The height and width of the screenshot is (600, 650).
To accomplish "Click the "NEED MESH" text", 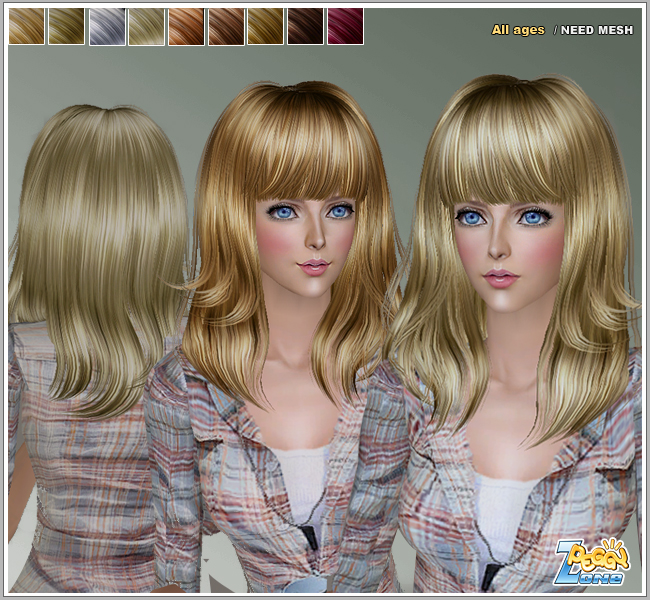I will (x=596, y=30).
